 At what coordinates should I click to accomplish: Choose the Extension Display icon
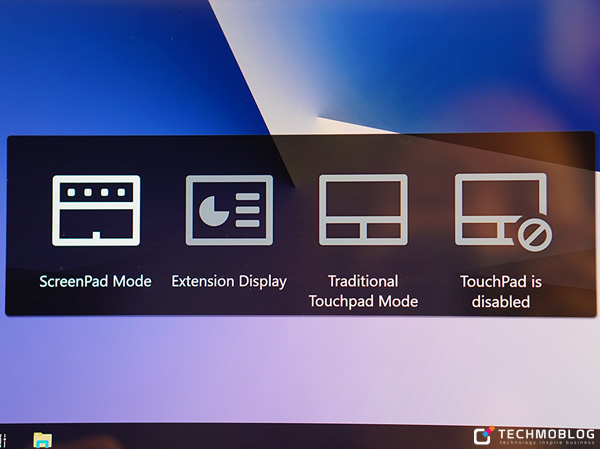229,210
